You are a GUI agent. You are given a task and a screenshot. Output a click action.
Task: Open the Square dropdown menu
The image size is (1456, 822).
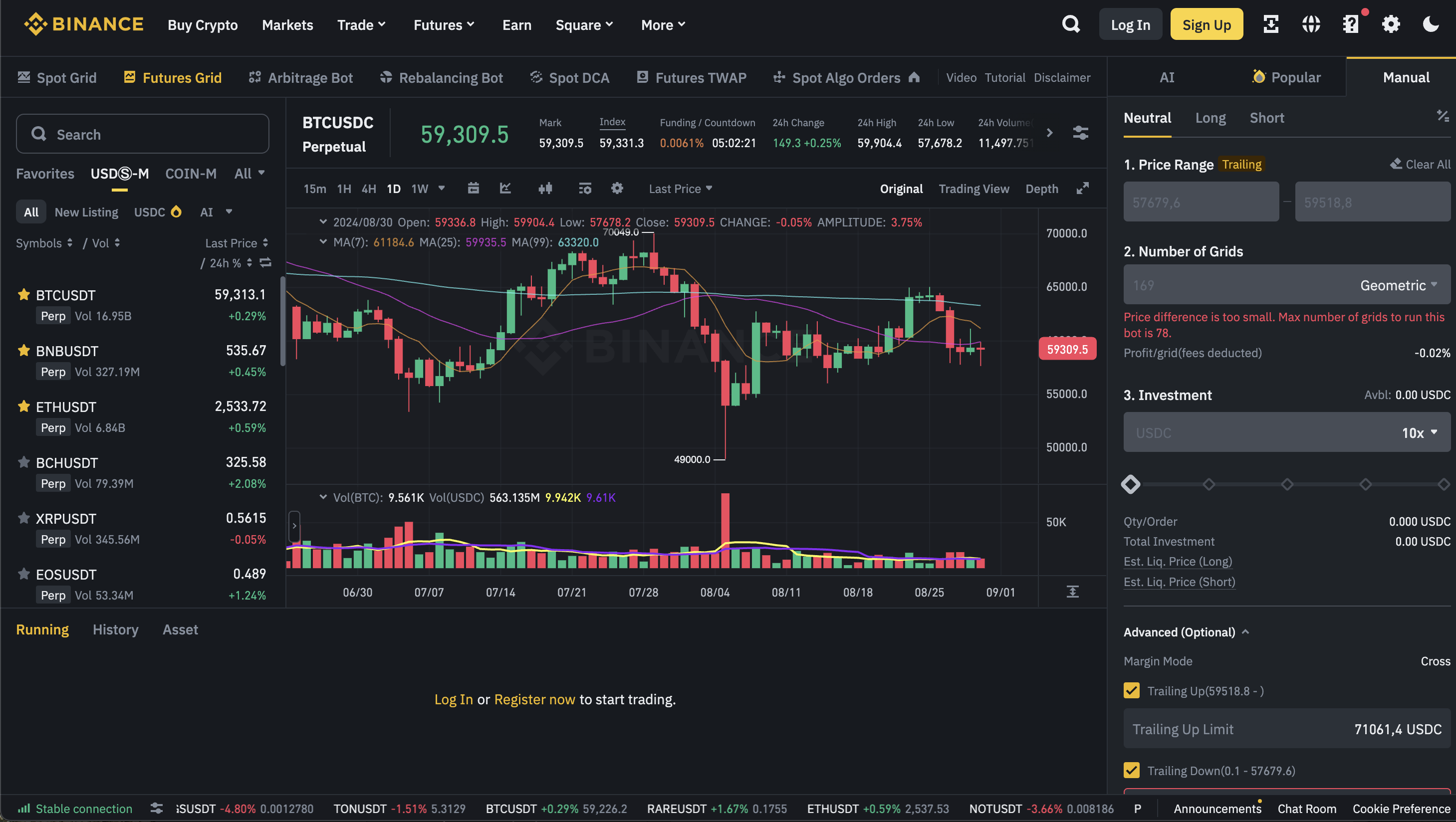pyautogui.click(x=584, y=24)
